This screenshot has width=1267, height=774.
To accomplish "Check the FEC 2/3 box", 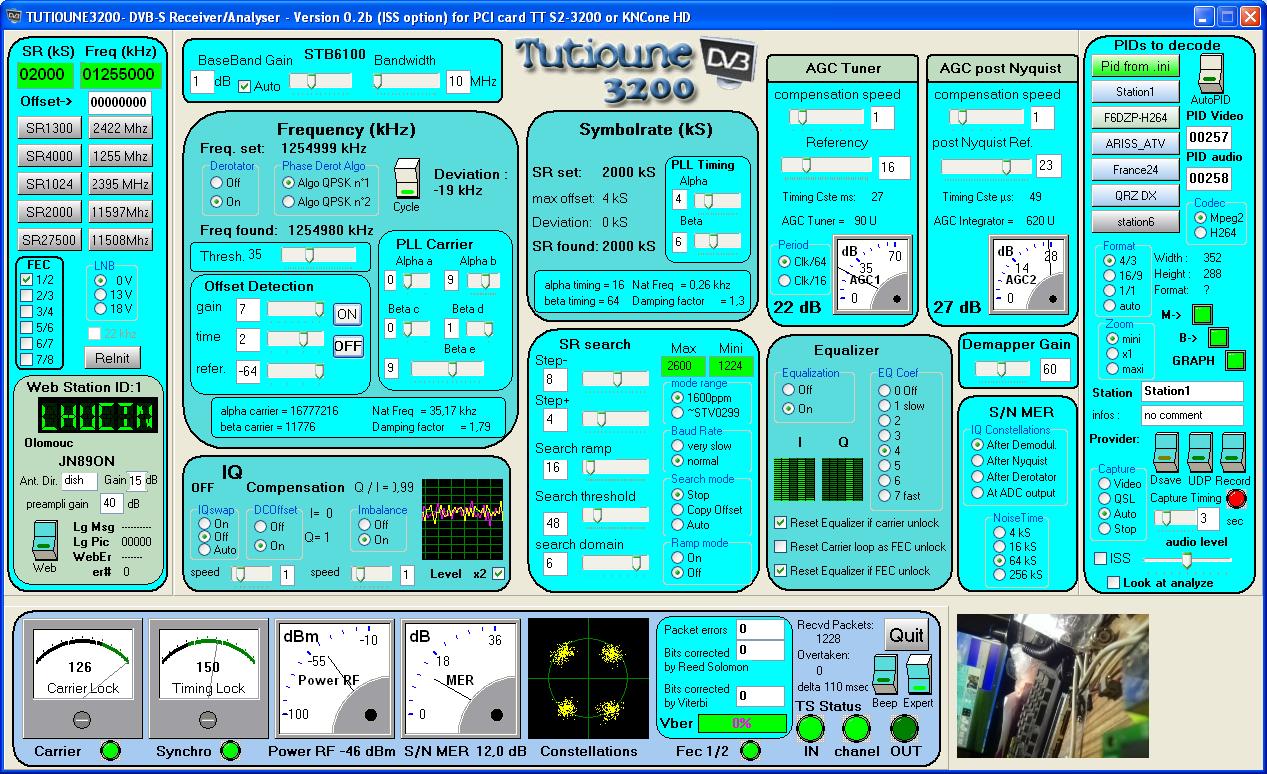I will 27,296.
